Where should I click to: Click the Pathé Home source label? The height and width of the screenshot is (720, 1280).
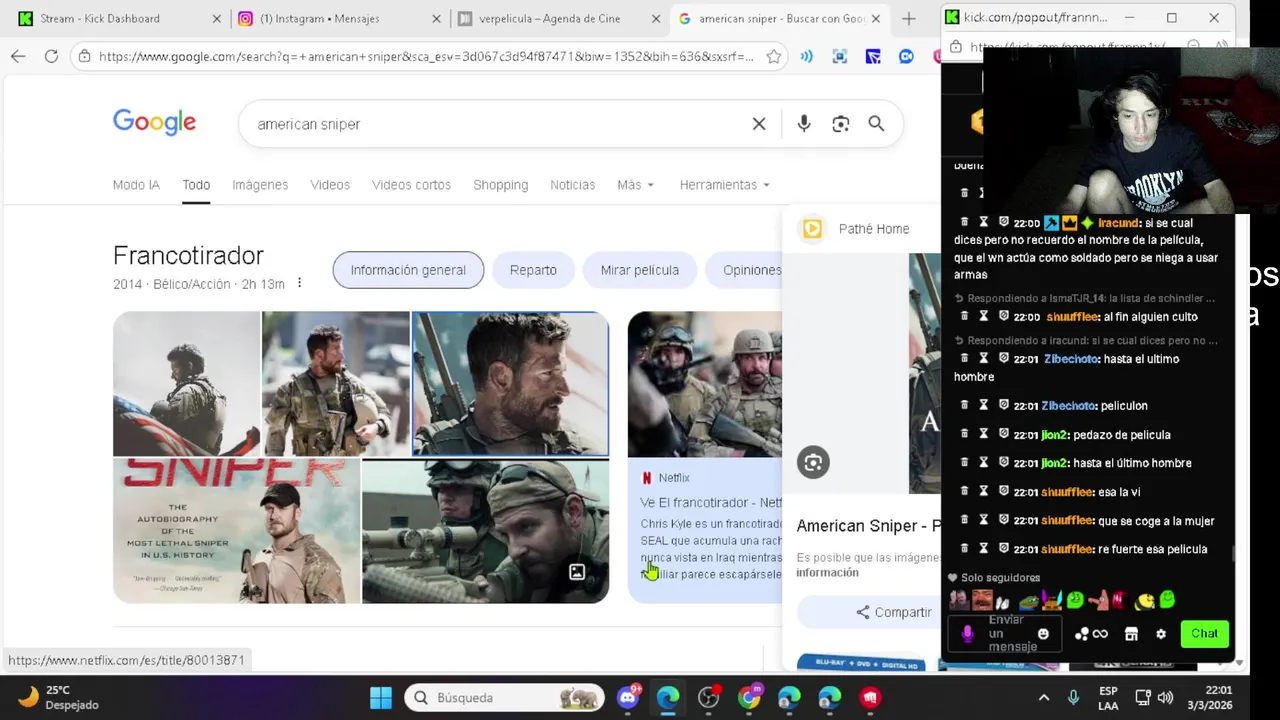873,229
